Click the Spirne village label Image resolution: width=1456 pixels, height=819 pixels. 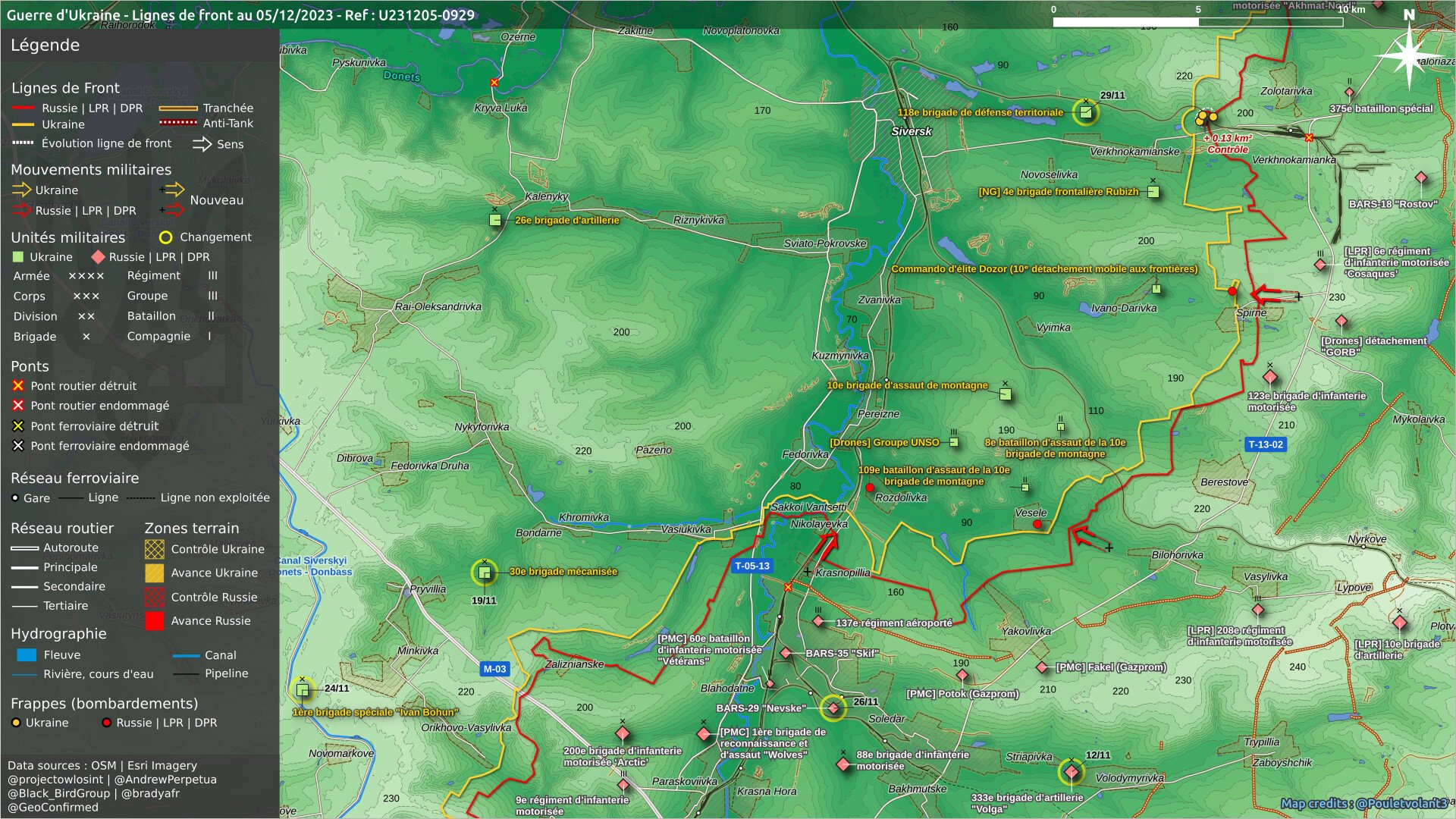click(x=1251, y=312)
